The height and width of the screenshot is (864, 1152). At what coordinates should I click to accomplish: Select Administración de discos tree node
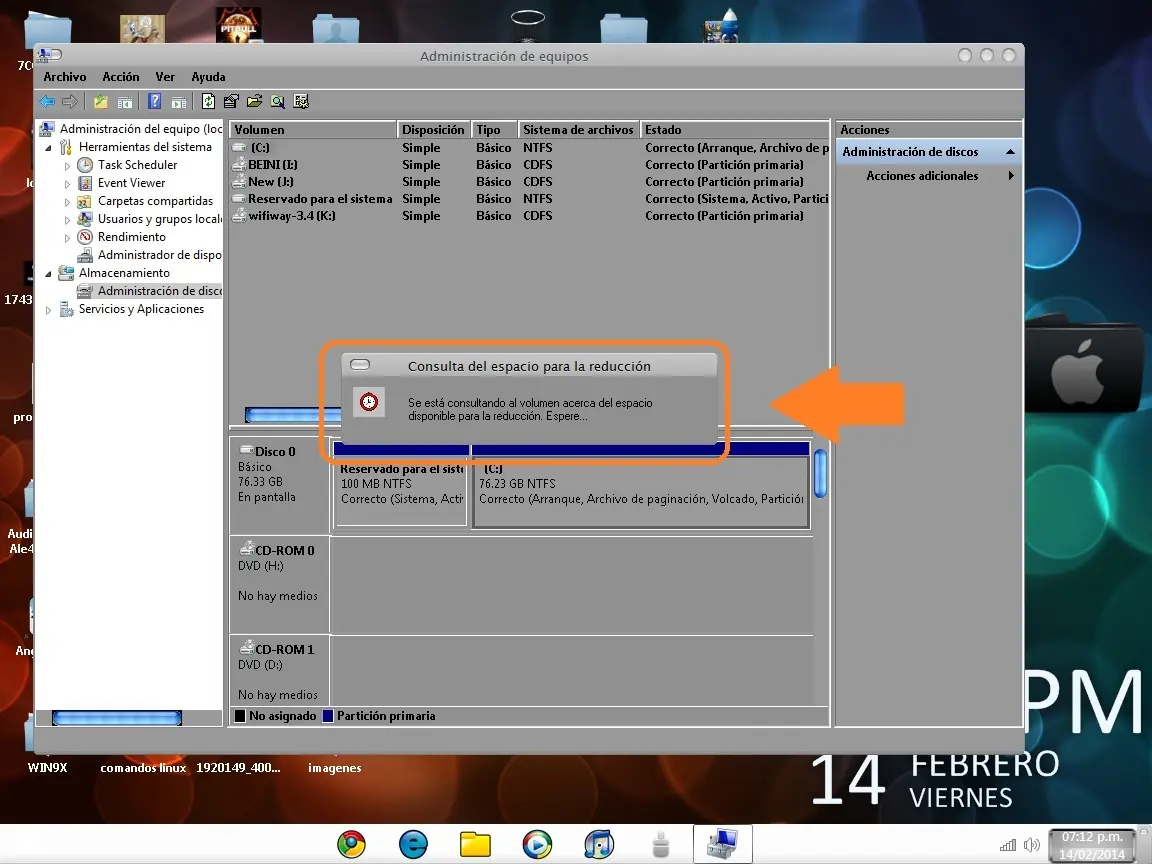(x=159, y=291)
